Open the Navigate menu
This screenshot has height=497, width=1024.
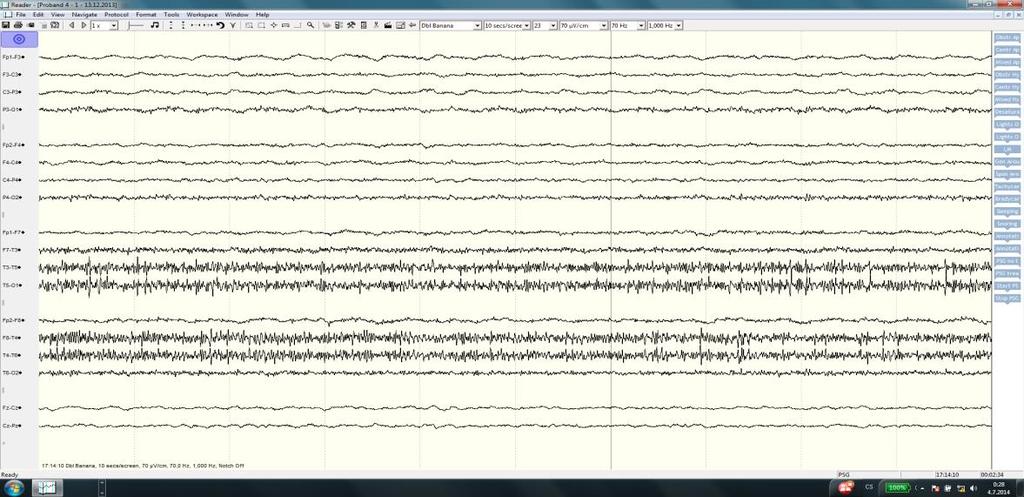pyautogui.click(x=84, y=14)
